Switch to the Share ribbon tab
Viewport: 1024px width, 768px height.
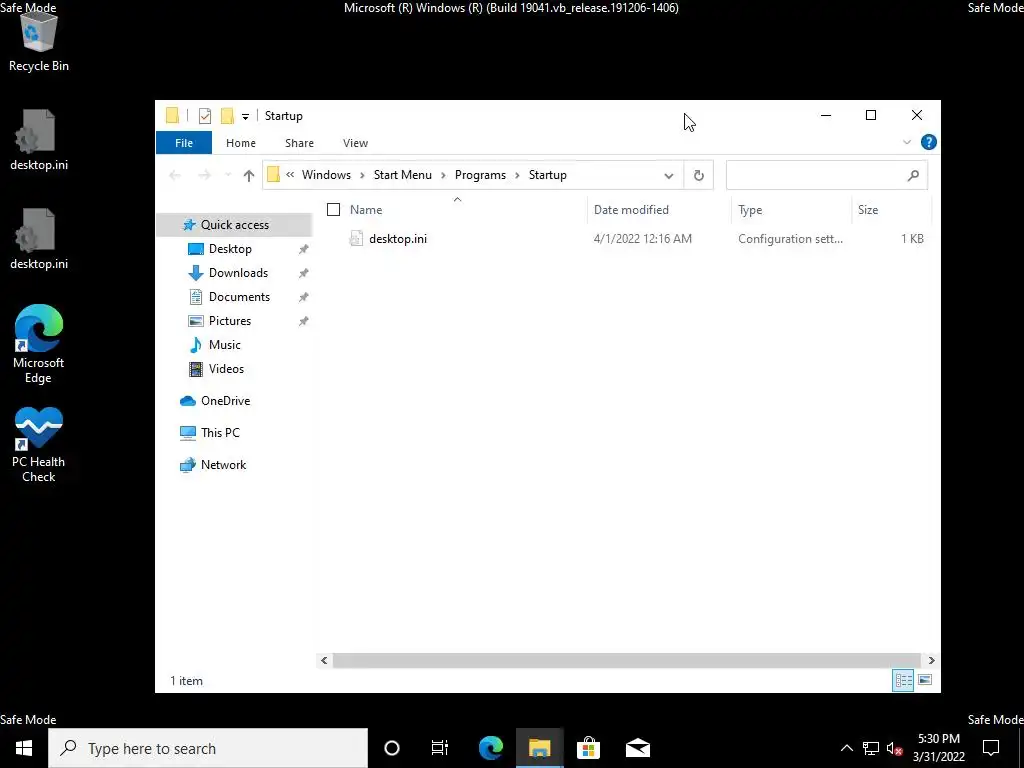[x=299, y=143]
